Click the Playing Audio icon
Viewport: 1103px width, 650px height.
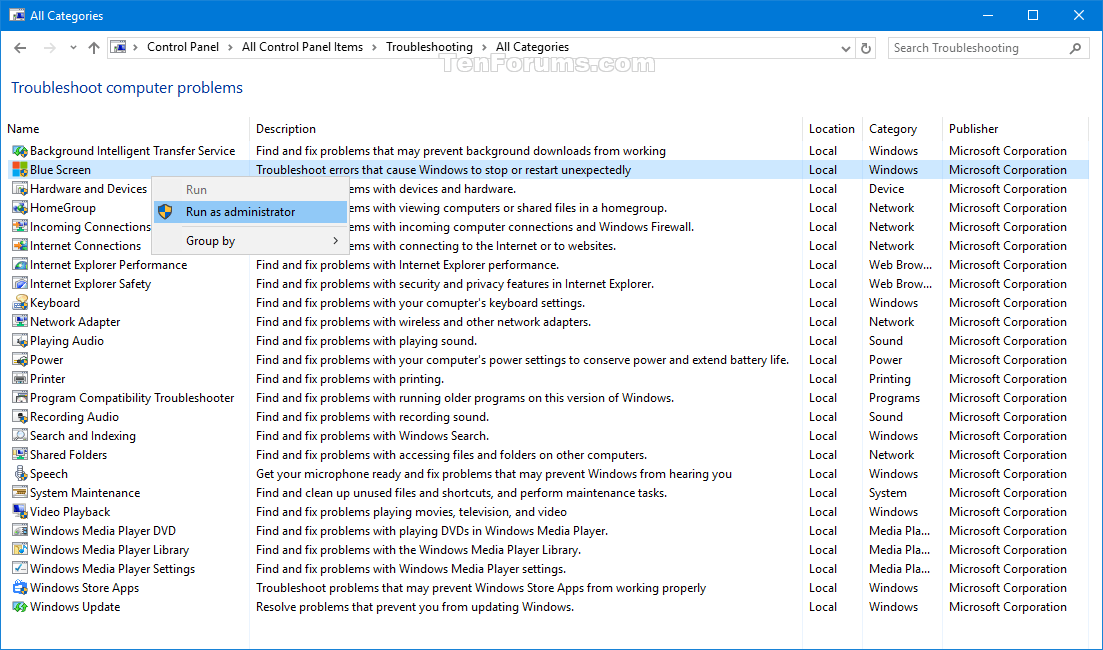(x=20, y=340)
